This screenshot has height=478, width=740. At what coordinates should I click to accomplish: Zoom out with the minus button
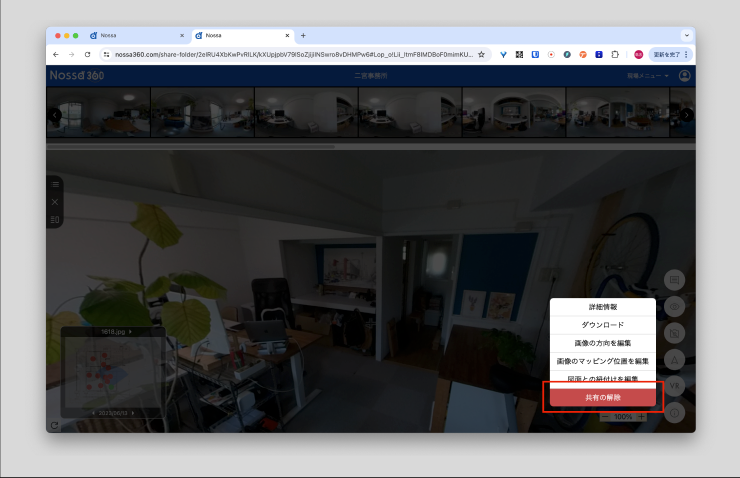605,417
